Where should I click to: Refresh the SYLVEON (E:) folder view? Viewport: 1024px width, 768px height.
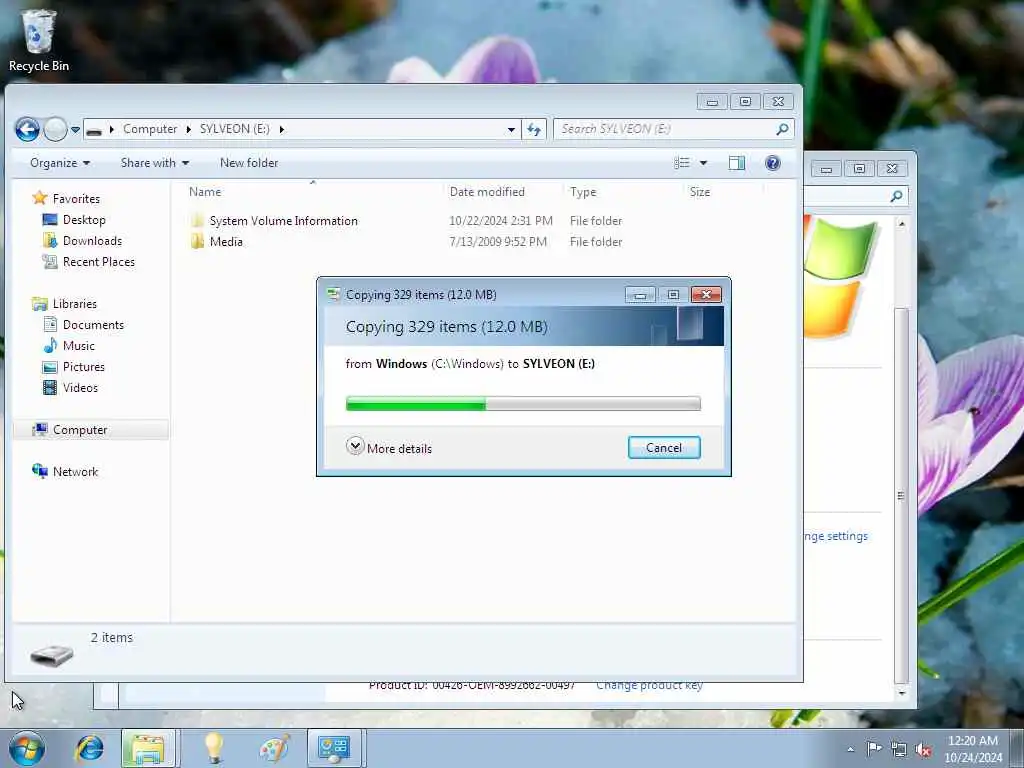534,129
